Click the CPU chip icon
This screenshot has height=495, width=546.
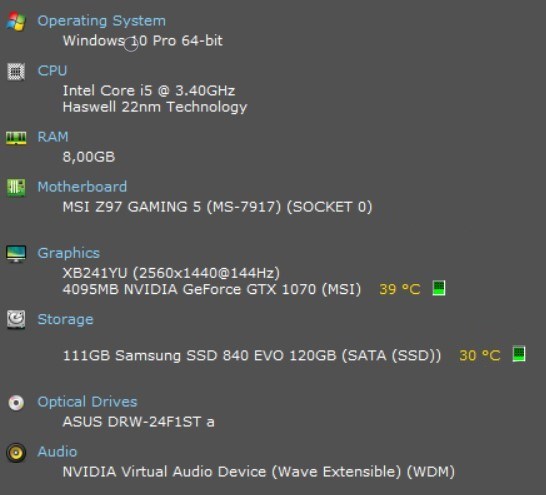click(16, 72)
